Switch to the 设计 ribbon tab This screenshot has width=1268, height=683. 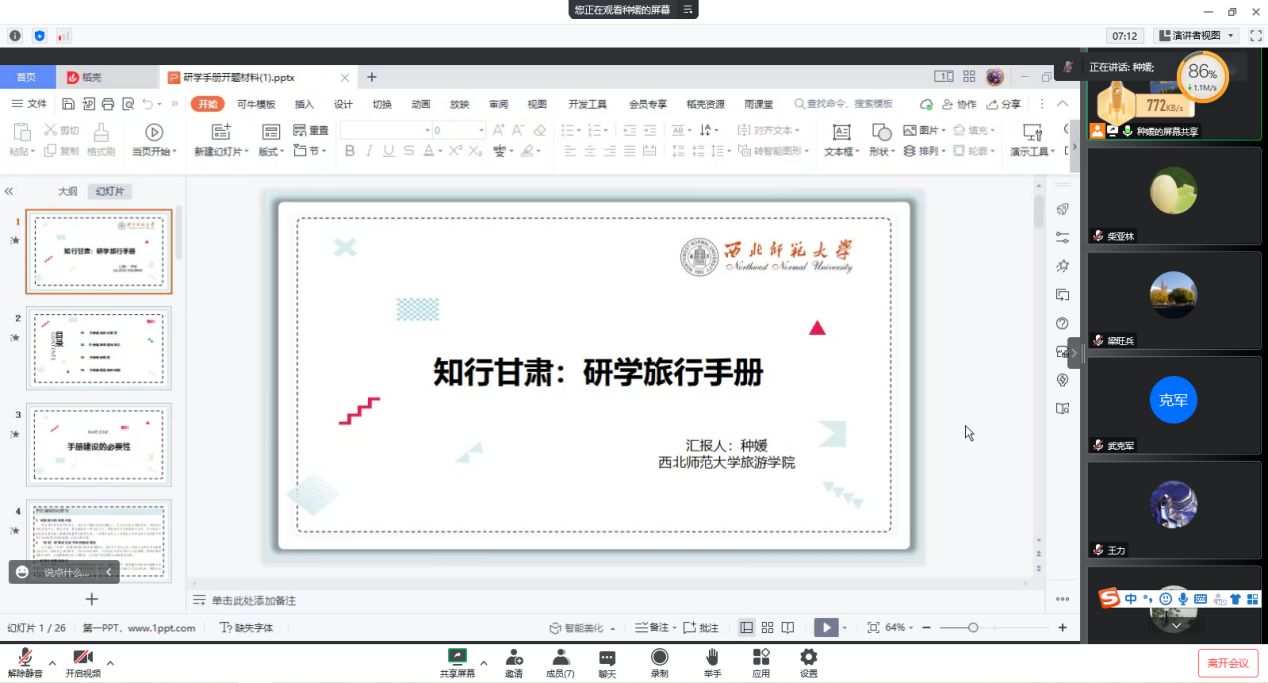click(x=343, y=104)
